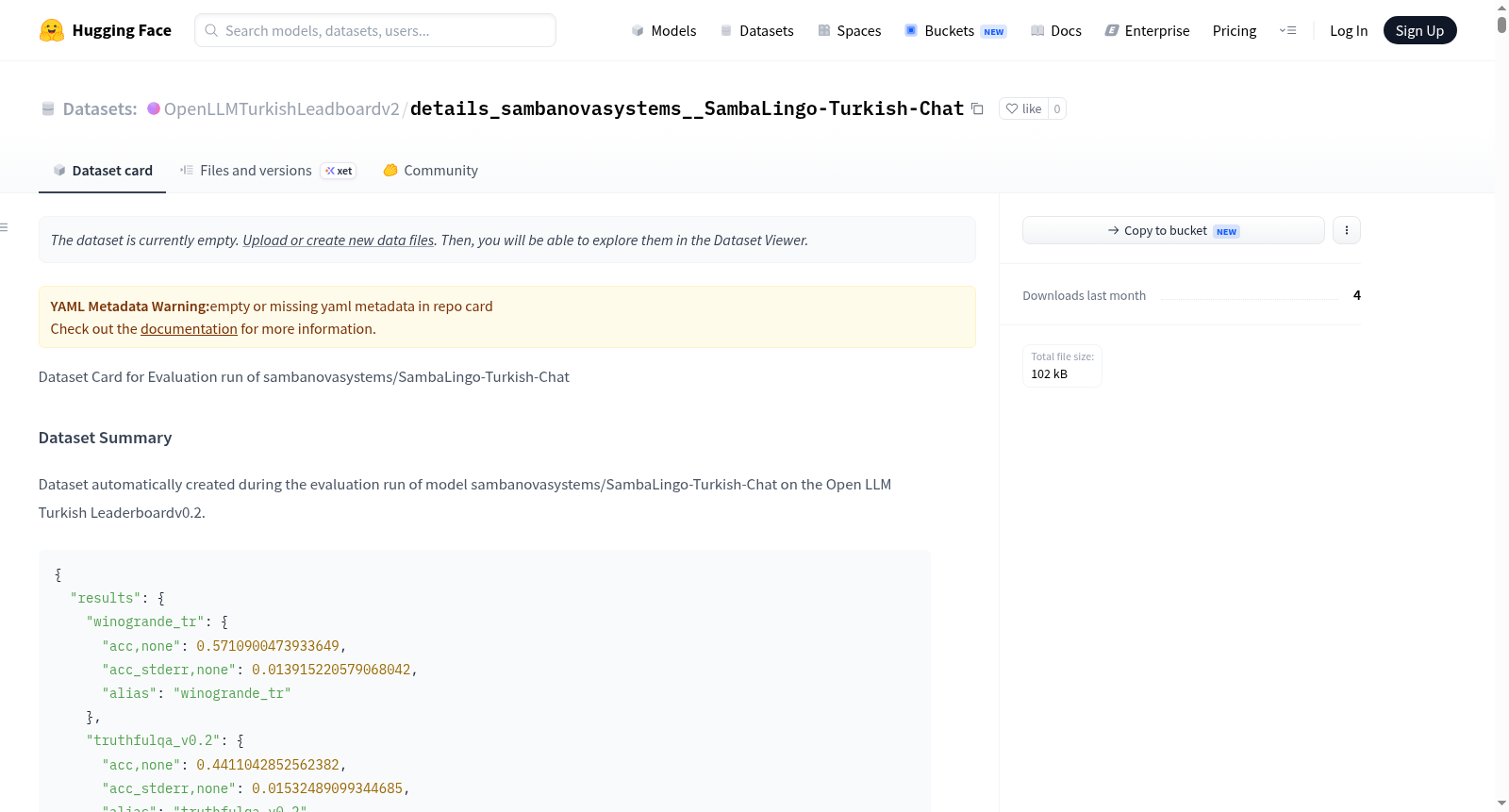Open the Datasets page in top navigation
Viewport: 1509px width, 812px height.
[x=756, y=31]
